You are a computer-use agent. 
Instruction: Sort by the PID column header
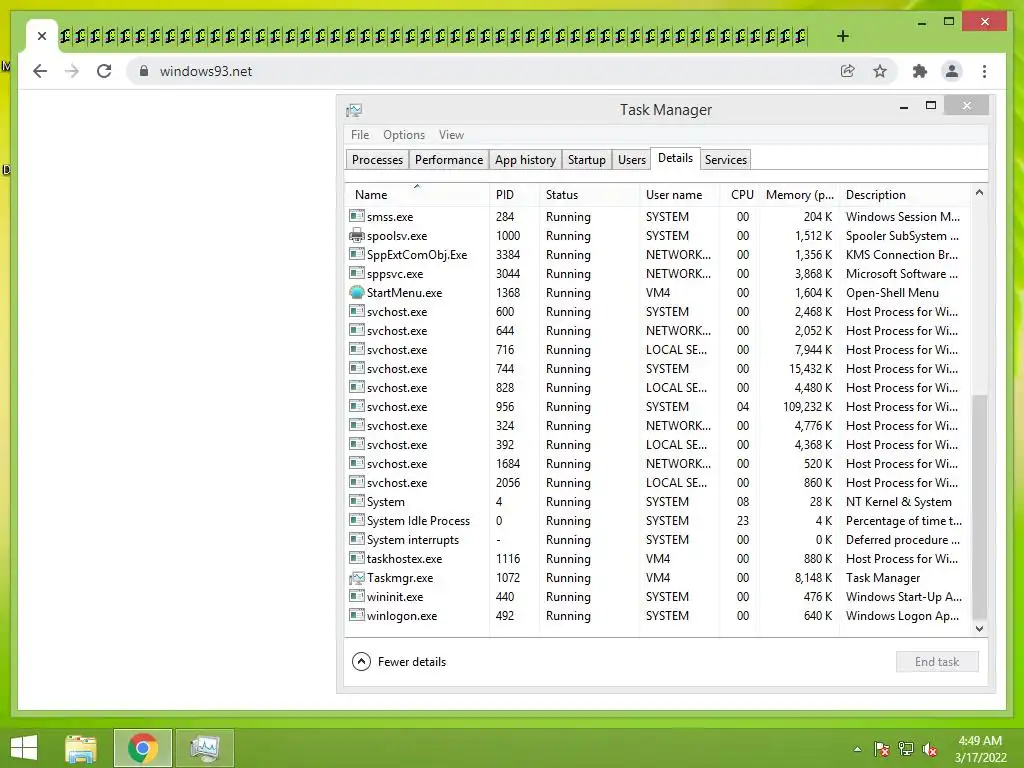click(x=514, y=195)
